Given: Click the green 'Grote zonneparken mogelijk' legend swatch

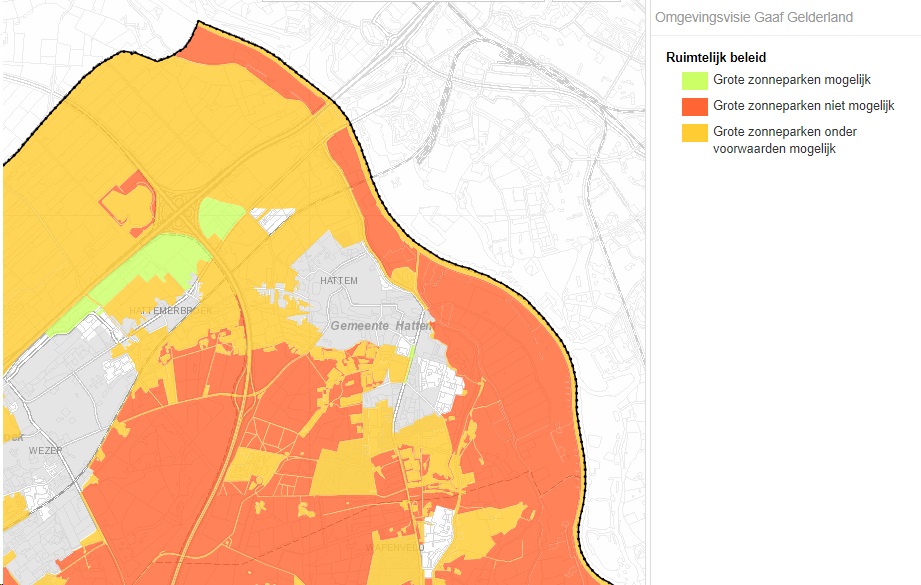Looking at the screenshot, I should [x=693, y=80].
